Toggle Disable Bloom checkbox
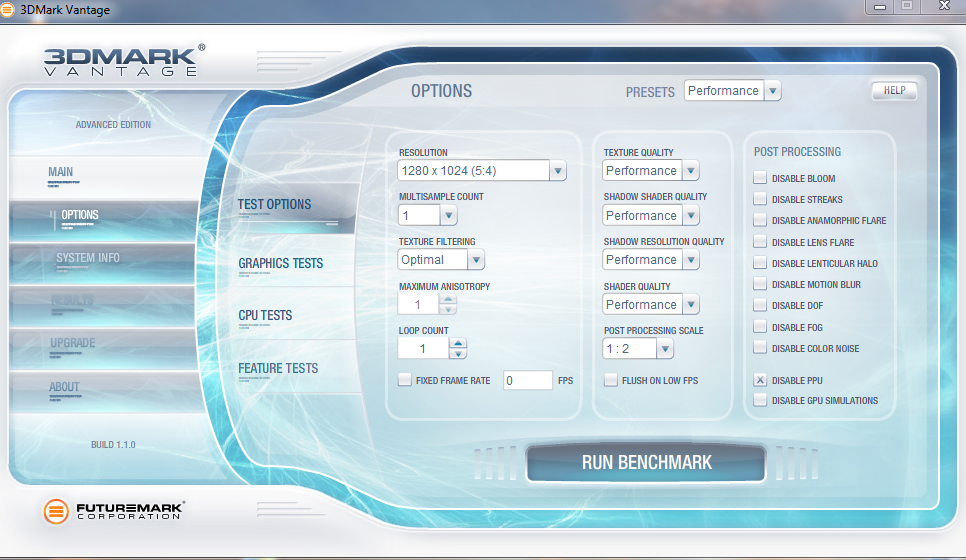This screenshot has width=966, height=560. tap(760, 178)
